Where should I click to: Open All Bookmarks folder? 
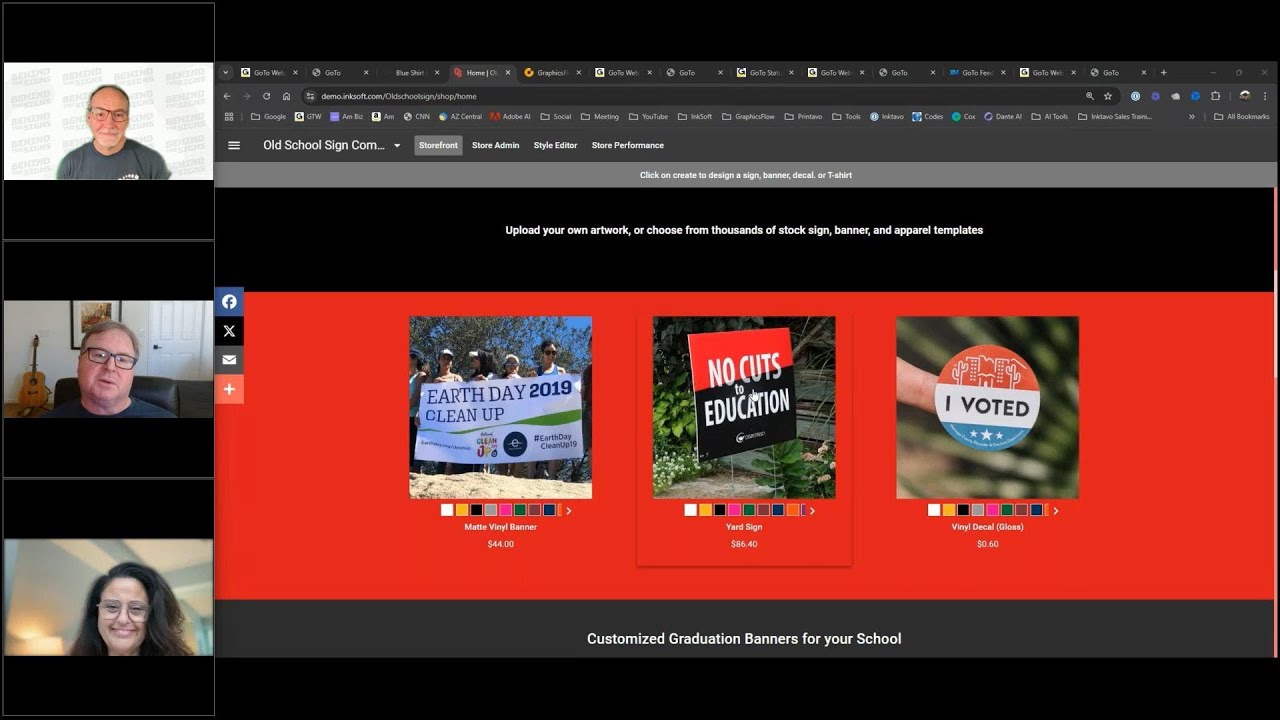(x=1241, y=116)
